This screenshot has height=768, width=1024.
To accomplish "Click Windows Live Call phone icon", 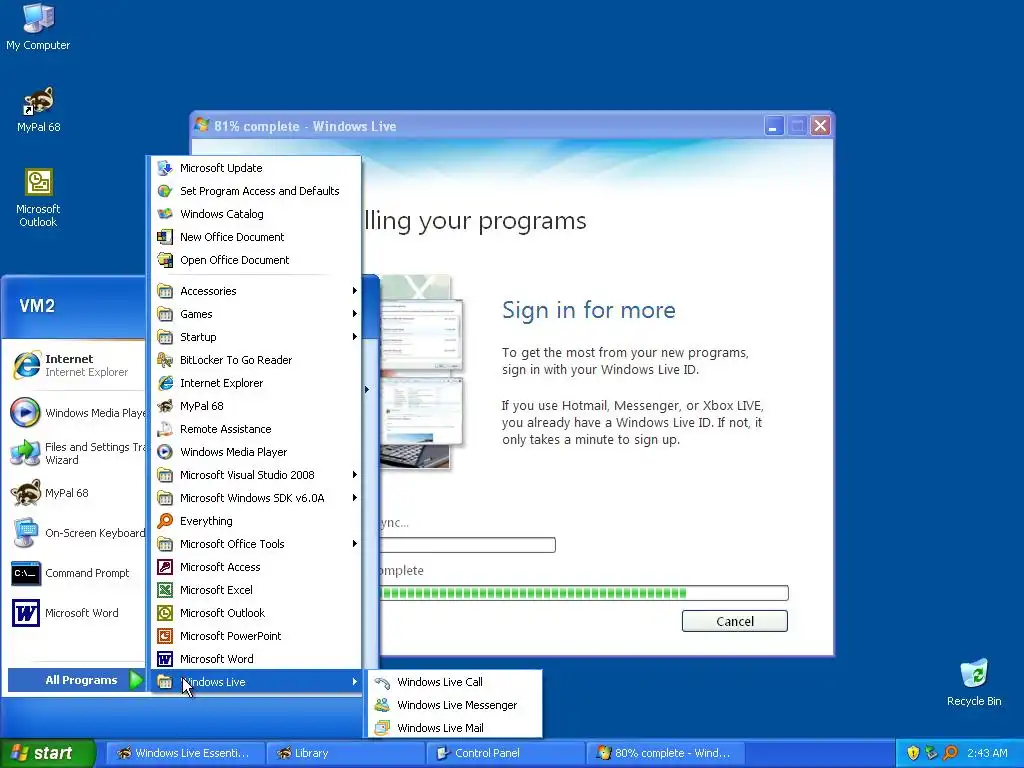I will pos(382,682).
